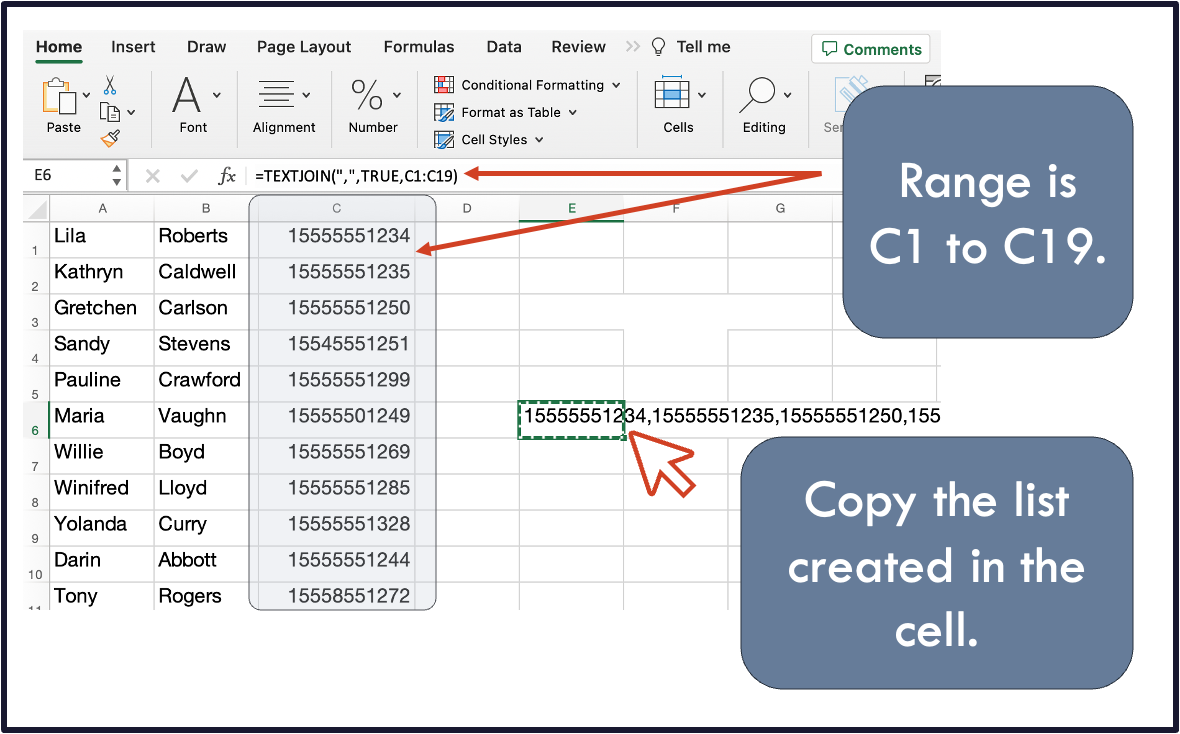The width and height of the screenshot is (1180, 734).
Task: Switch to the Formulas ribbon tab
Action: [419, 46]
